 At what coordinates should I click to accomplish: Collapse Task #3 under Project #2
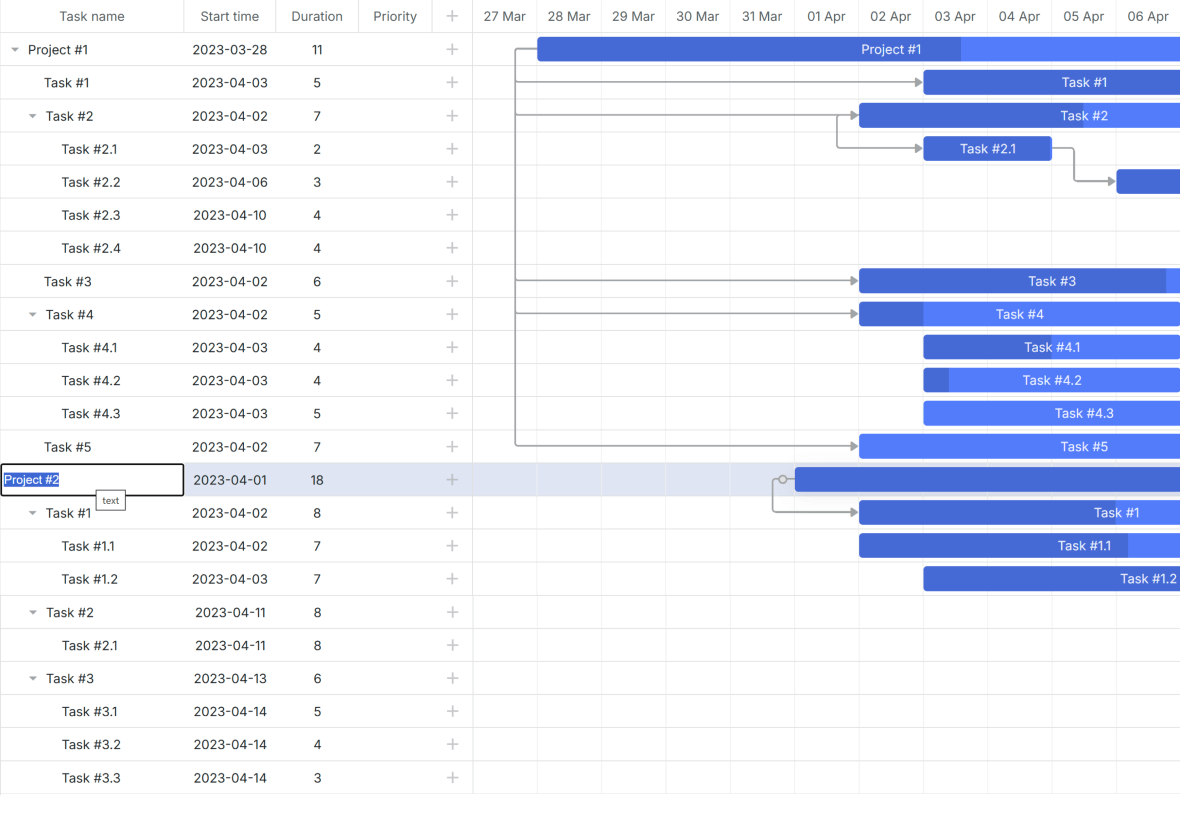[x=32, y=678]
